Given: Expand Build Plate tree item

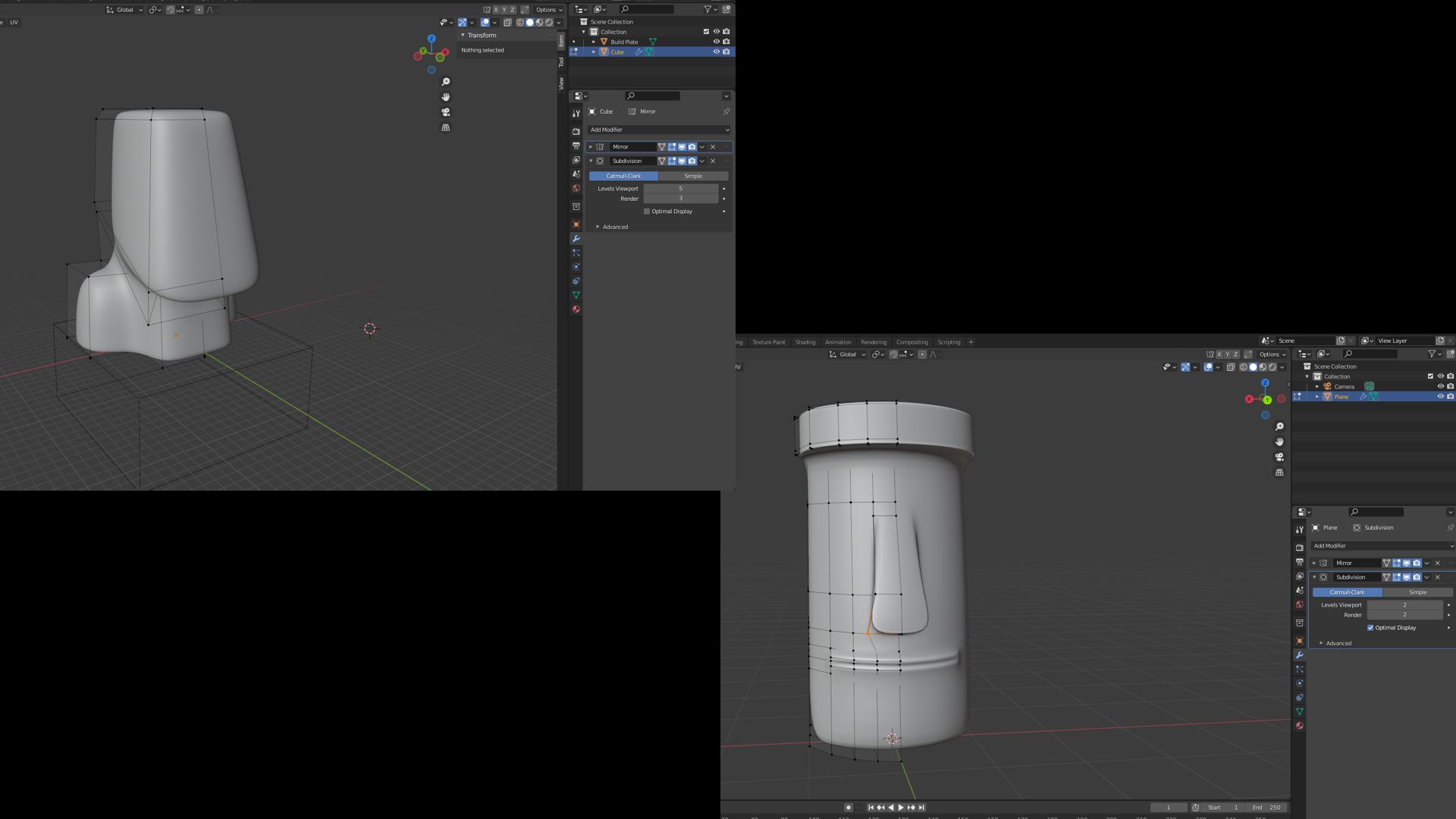Looking at the screenshot, I should pos(594,42).
